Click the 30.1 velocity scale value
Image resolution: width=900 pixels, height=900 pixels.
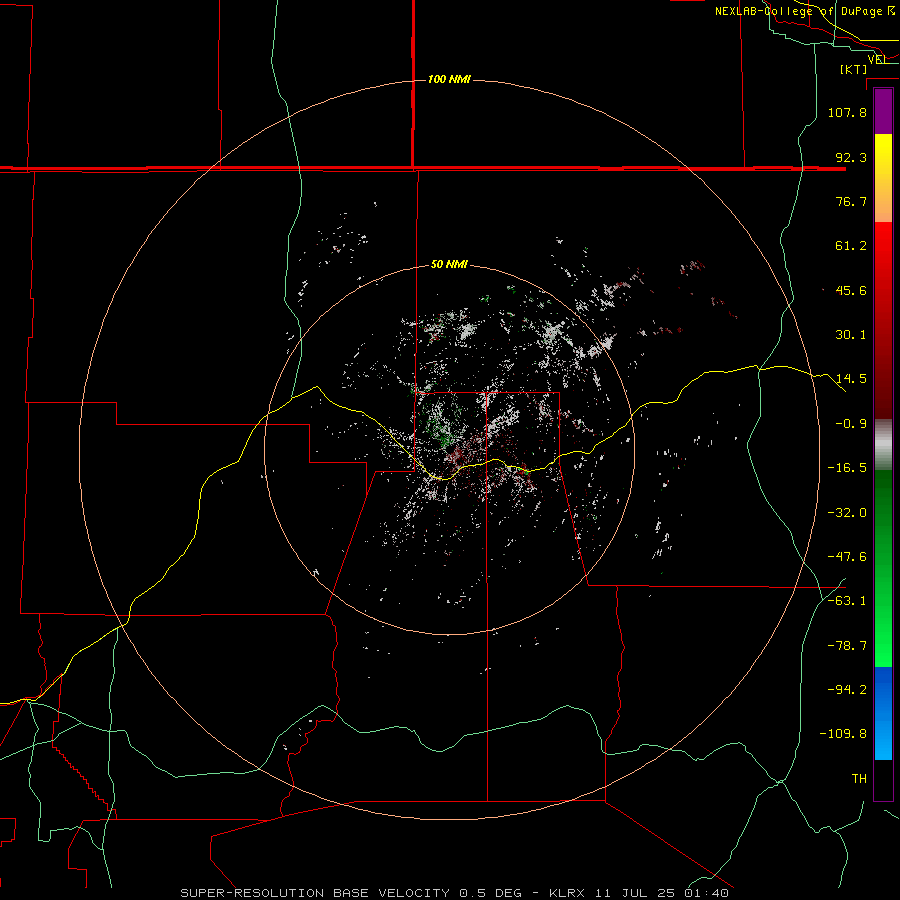click(851, 335)
